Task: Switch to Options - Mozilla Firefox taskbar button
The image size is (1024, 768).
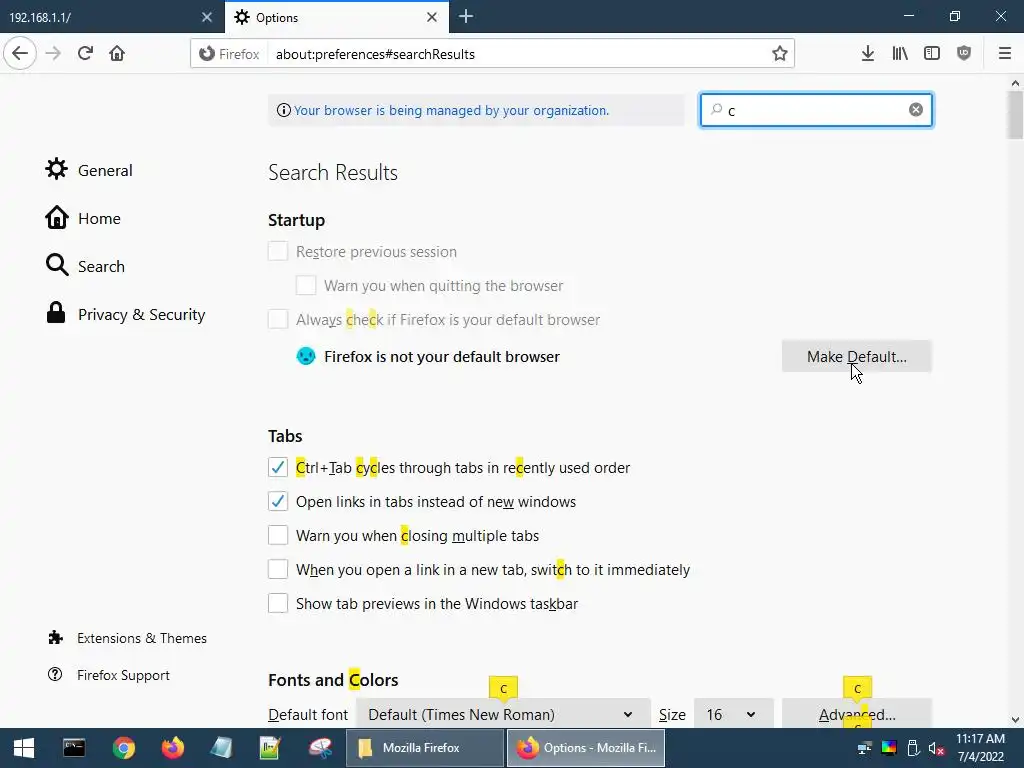Action: point(586,748)
